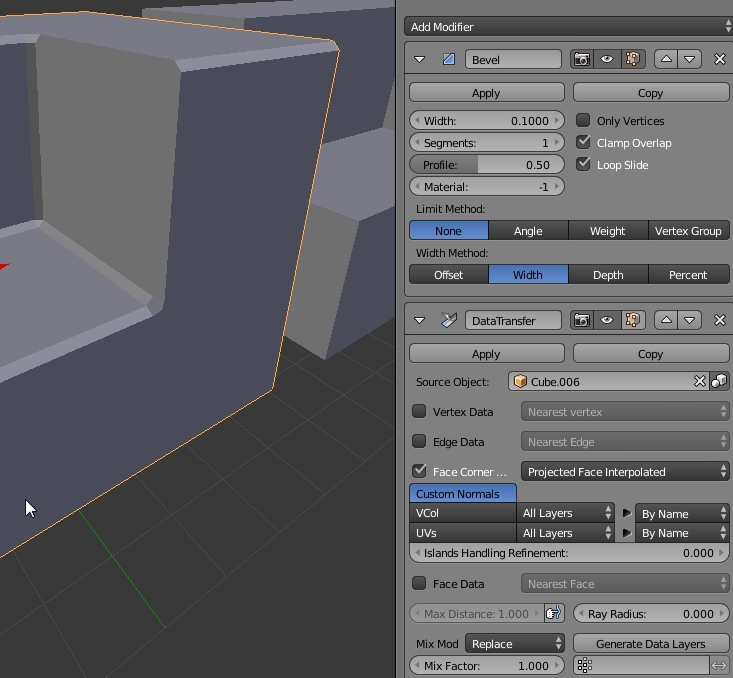733x678 pixels.
Task: Toggle Bevel modifier edit mode display icon
Action: (632, 59)
